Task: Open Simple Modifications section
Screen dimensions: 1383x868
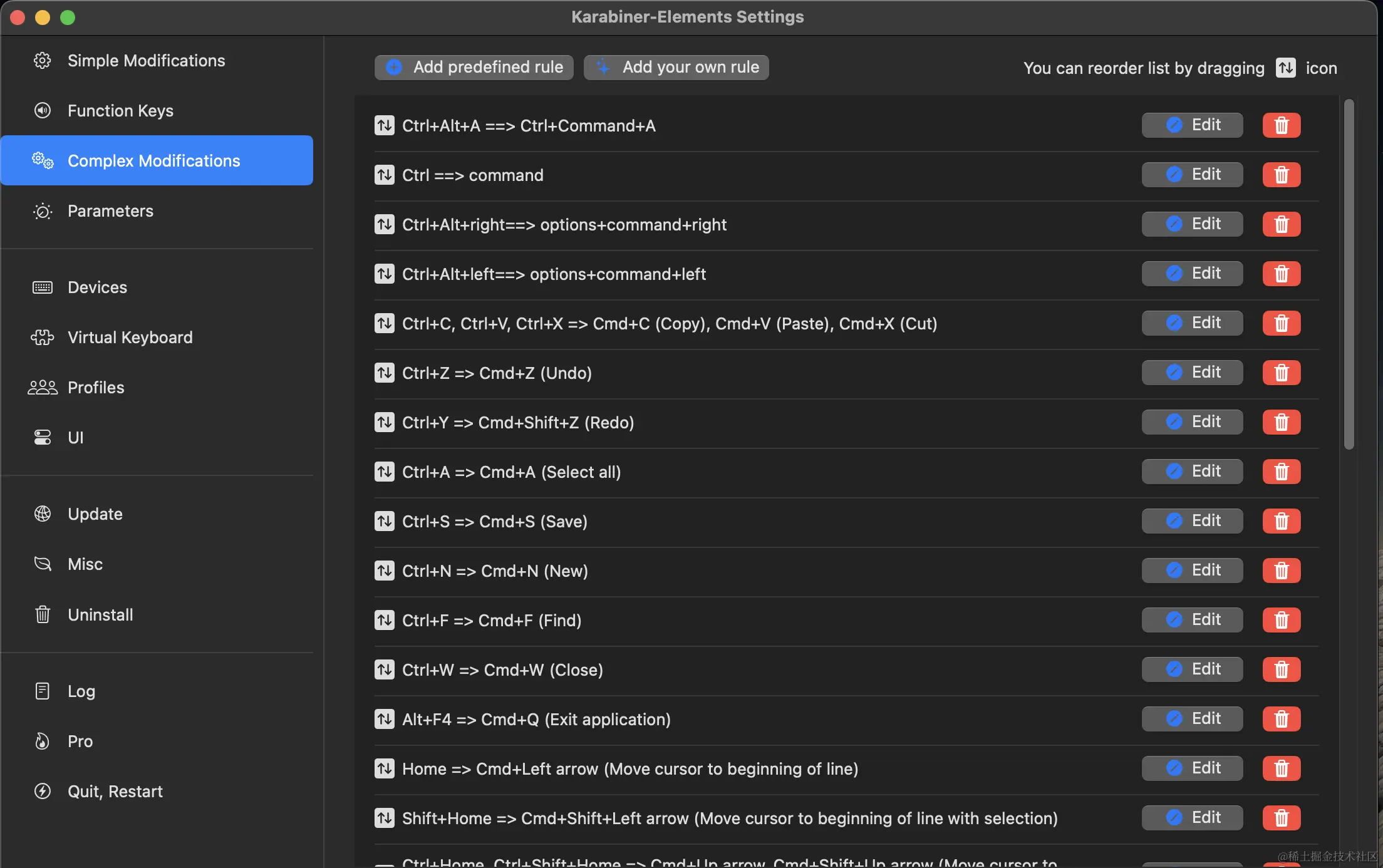Action: pyautogui.click(x=146, y=61)
